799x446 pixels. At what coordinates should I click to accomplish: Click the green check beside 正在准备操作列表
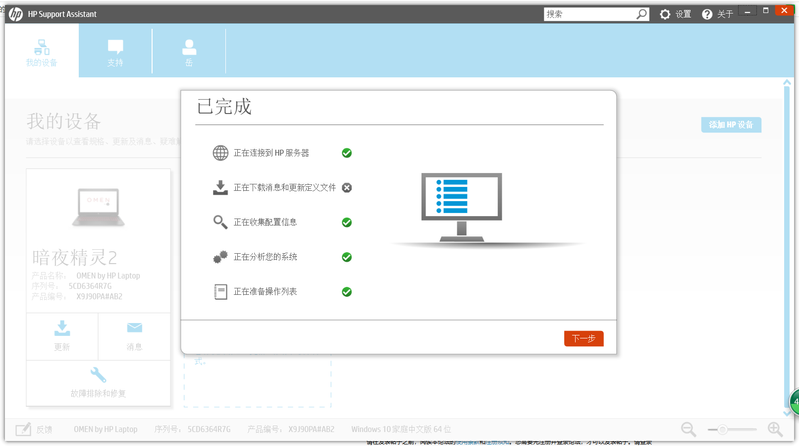coord(347,292)
